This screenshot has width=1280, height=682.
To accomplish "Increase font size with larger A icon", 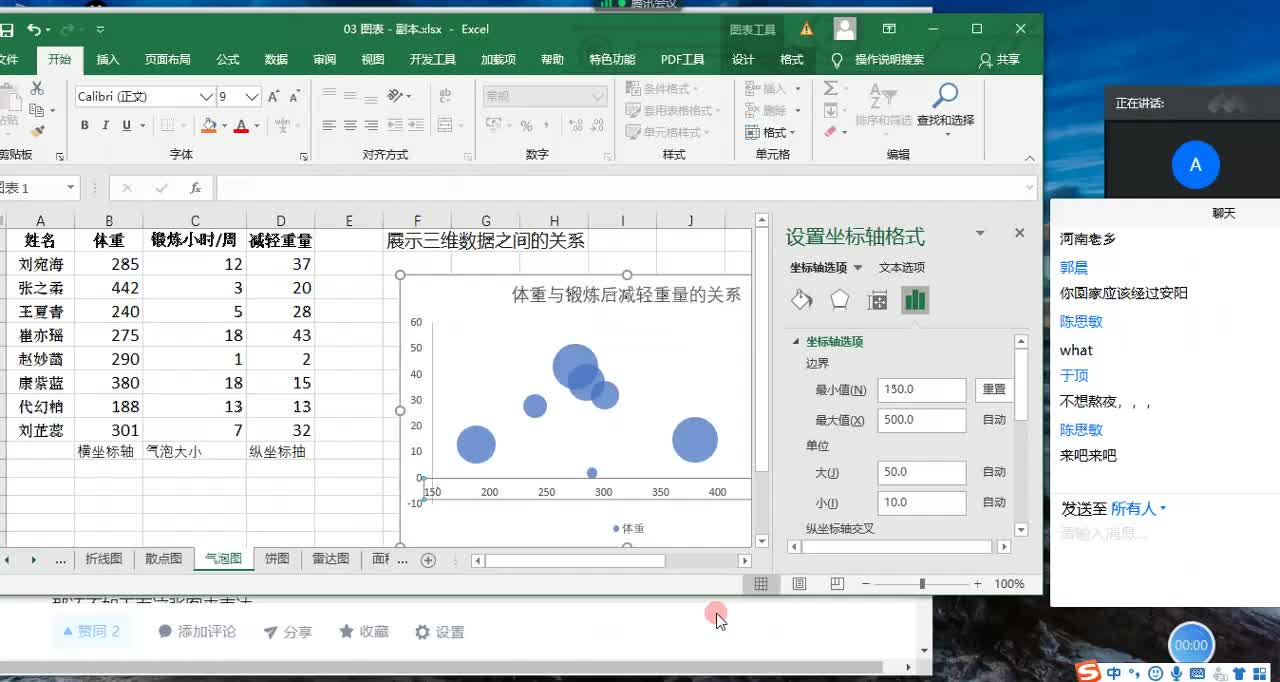I will click(x=274, y=96).
